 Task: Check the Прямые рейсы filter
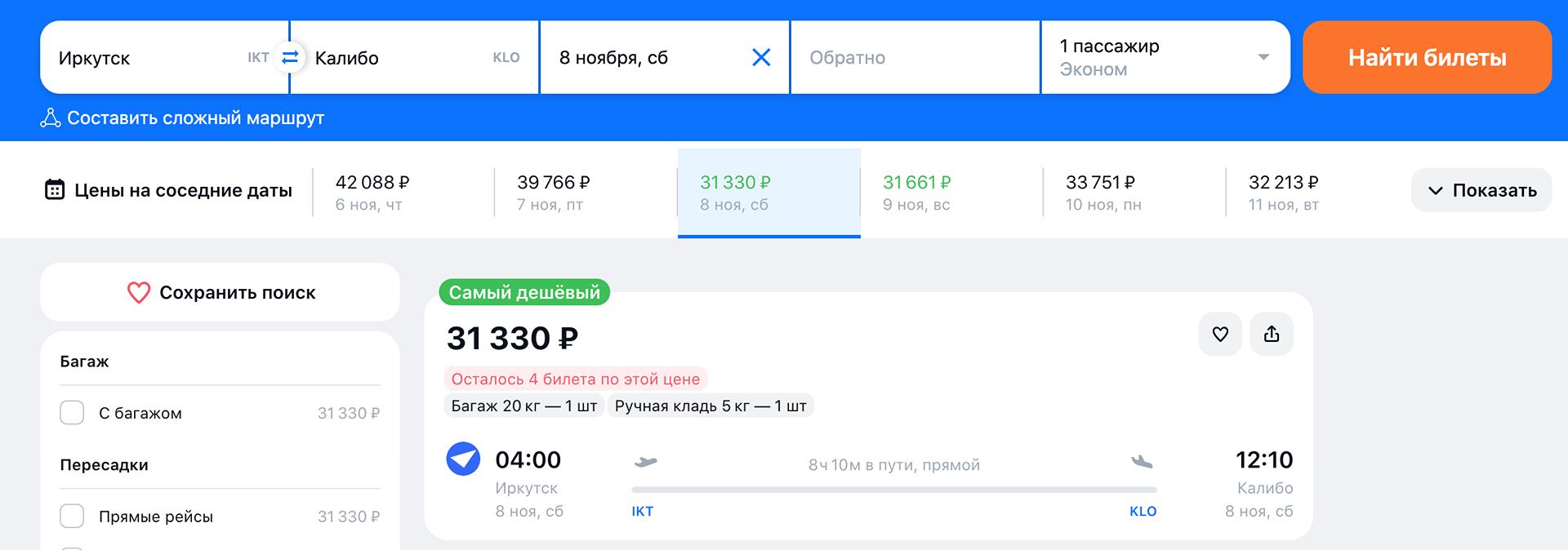[72, 517]
